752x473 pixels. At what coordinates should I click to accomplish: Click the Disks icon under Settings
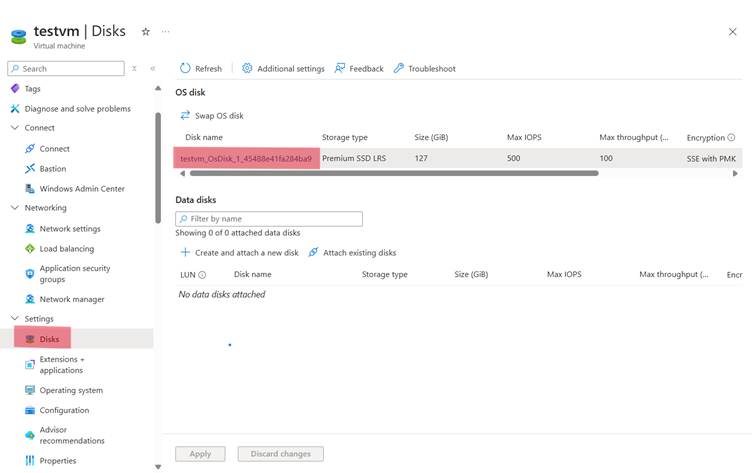(30, 339)
